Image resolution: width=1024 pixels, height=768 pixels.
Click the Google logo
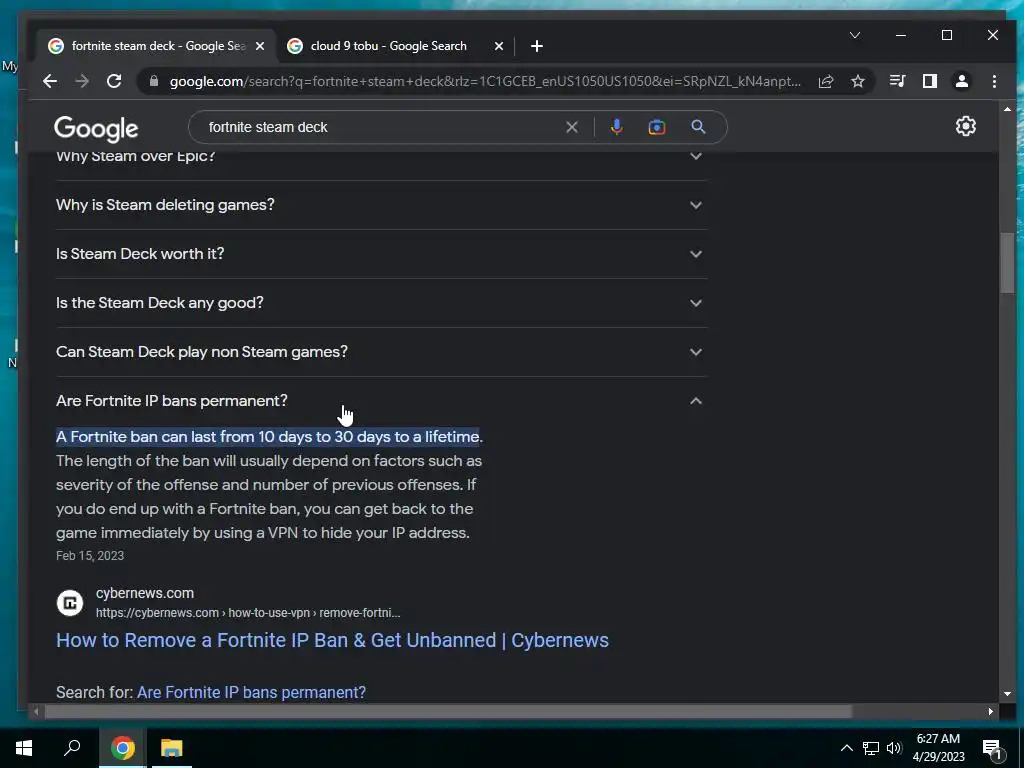pyautogui.click(x=96, y=129)
